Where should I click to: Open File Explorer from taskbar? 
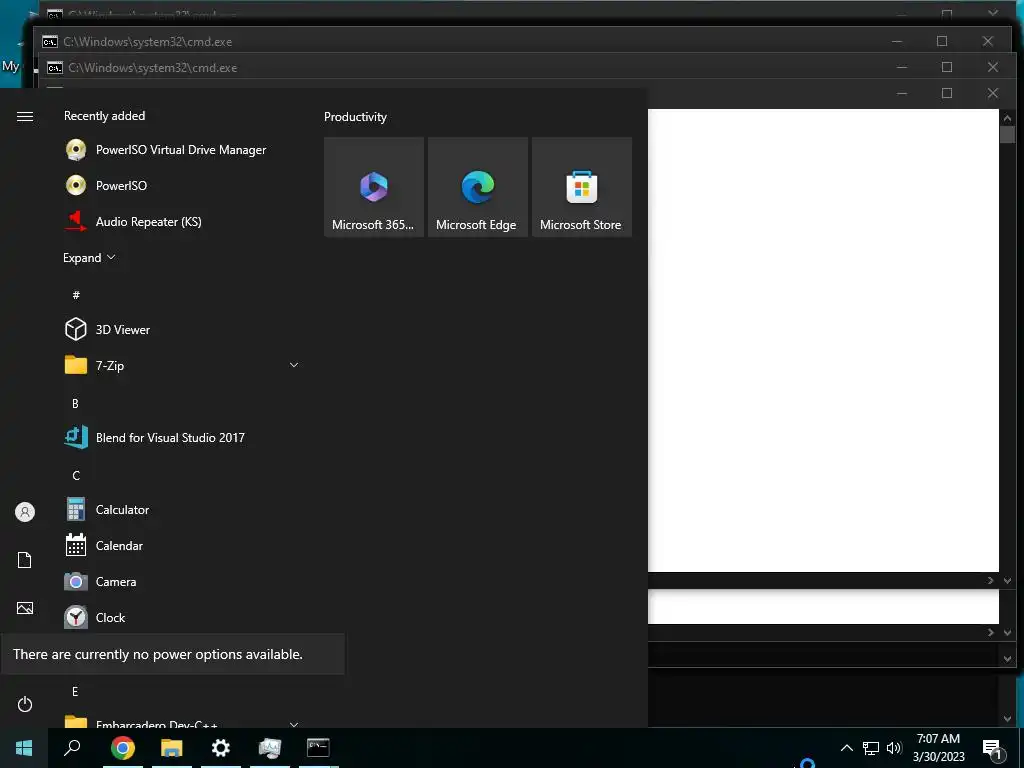click(172, 748)
